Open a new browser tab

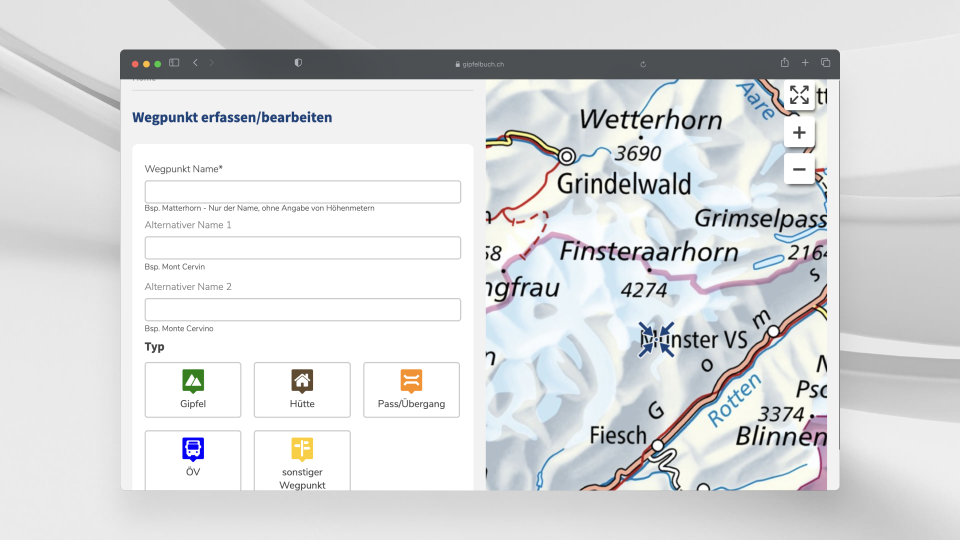click(x=805, y=63)
